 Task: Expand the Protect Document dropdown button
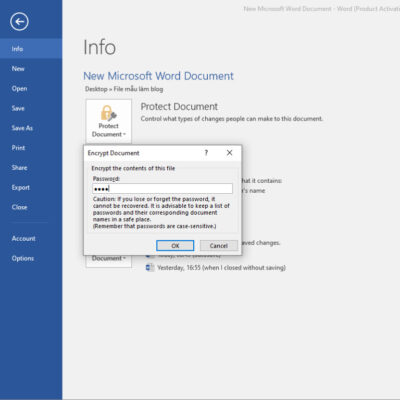coord(109,121)
